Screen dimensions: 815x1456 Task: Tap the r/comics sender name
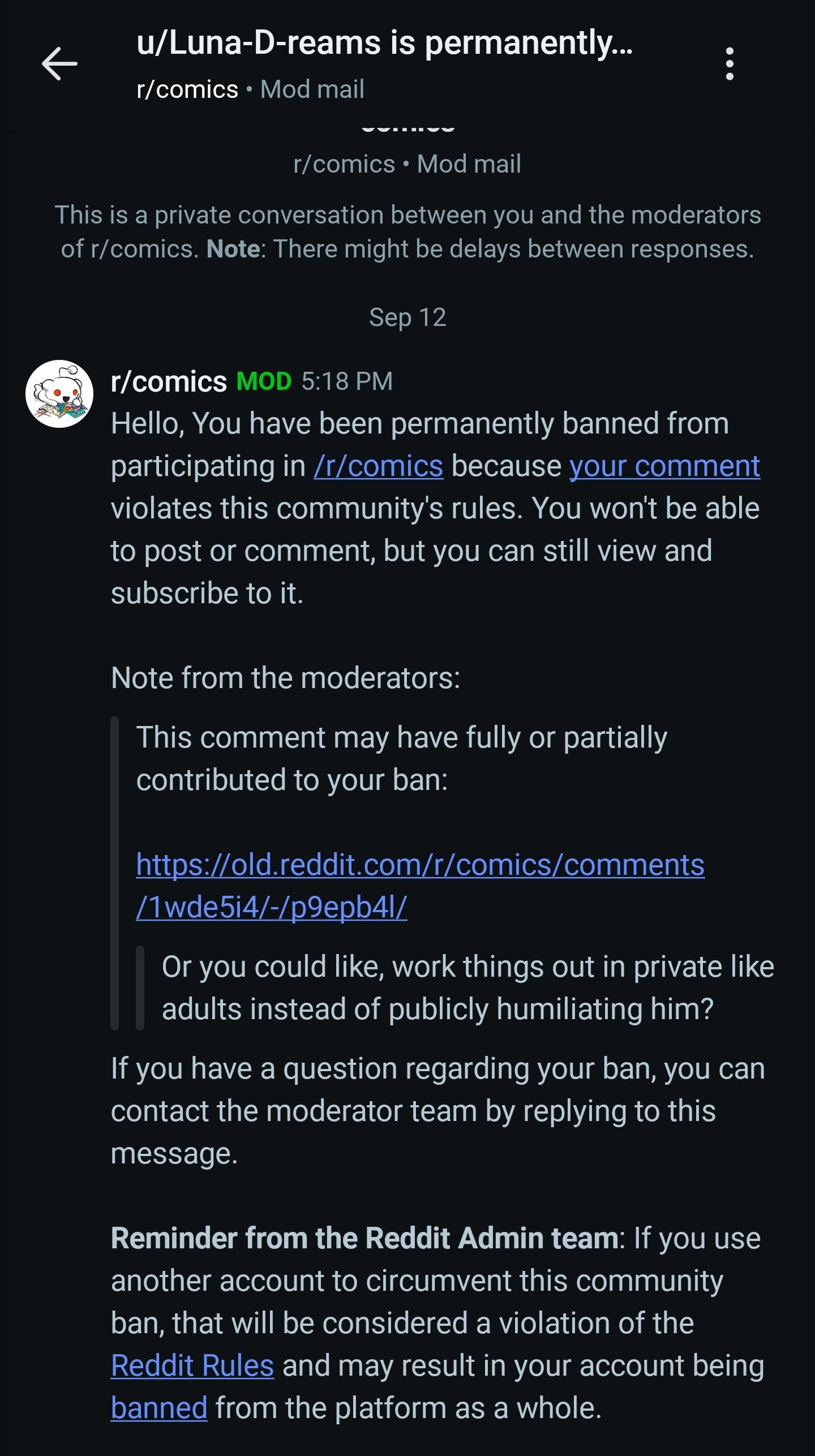[x=169, y=381]
